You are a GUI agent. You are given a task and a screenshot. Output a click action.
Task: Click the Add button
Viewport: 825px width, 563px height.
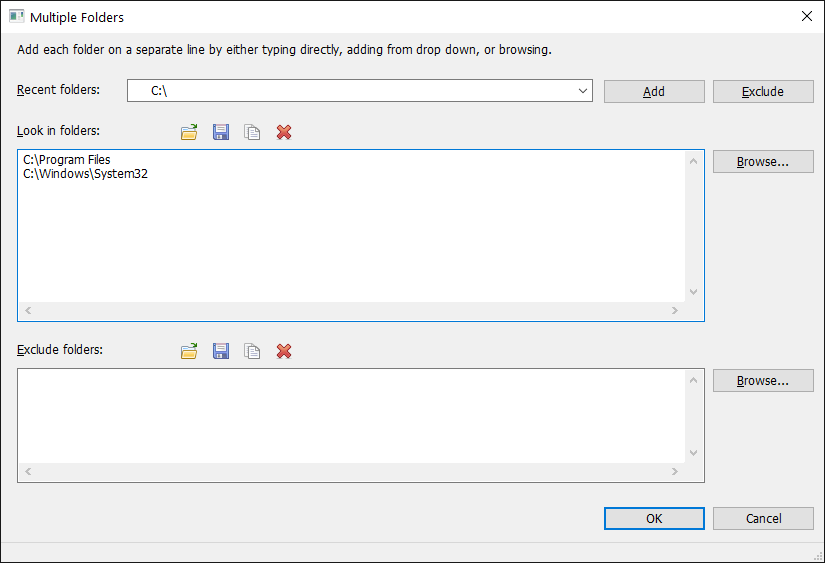coord(654,92)
